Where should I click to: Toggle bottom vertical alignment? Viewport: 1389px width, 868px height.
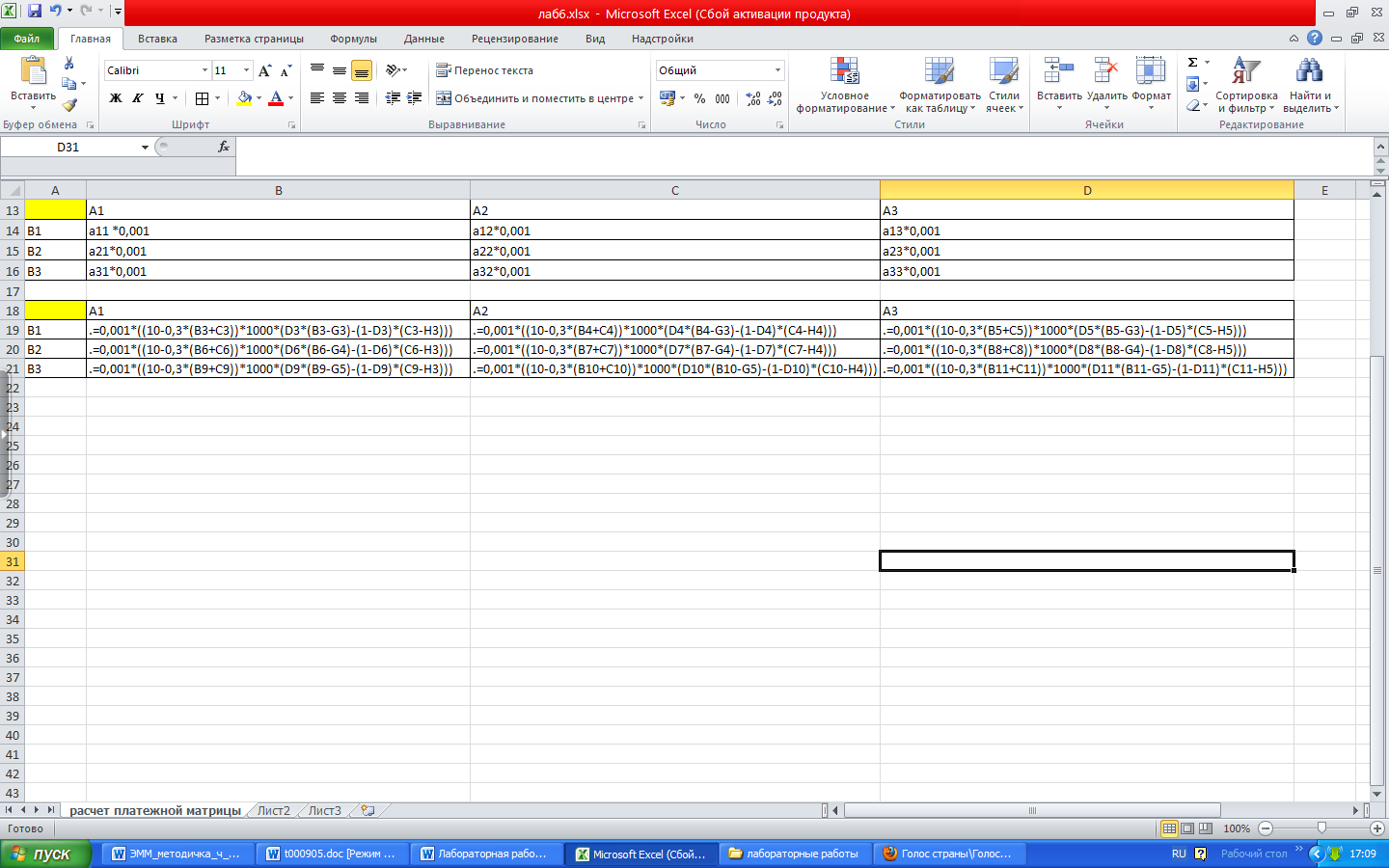(x=362, y=70)
